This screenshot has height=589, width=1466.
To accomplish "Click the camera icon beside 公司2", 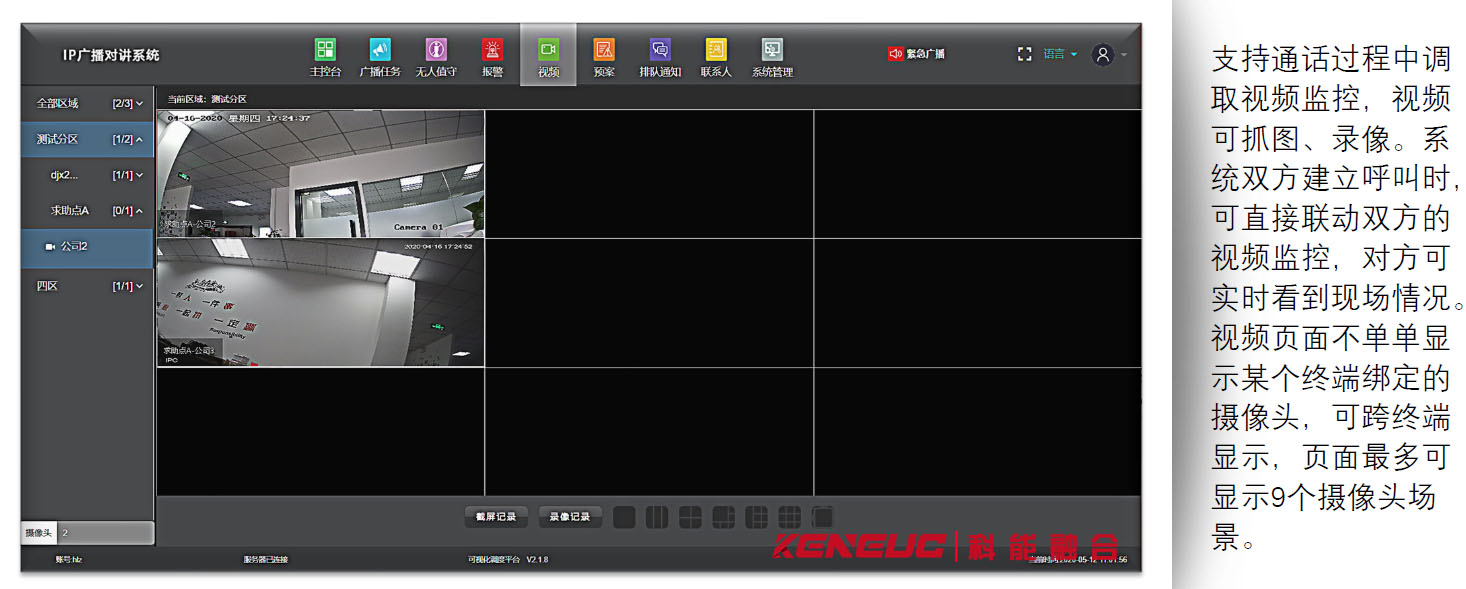I will click(50, 246).
